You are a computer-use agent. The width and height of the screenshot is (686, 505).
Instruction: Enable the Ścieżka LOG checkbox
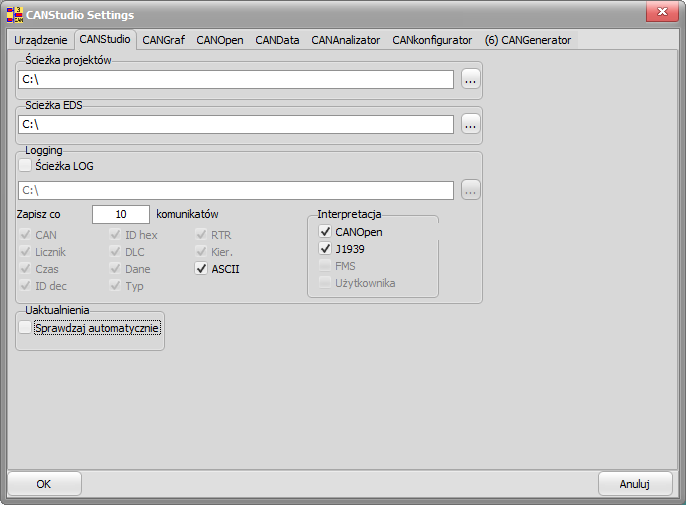[x=25, y=165]
